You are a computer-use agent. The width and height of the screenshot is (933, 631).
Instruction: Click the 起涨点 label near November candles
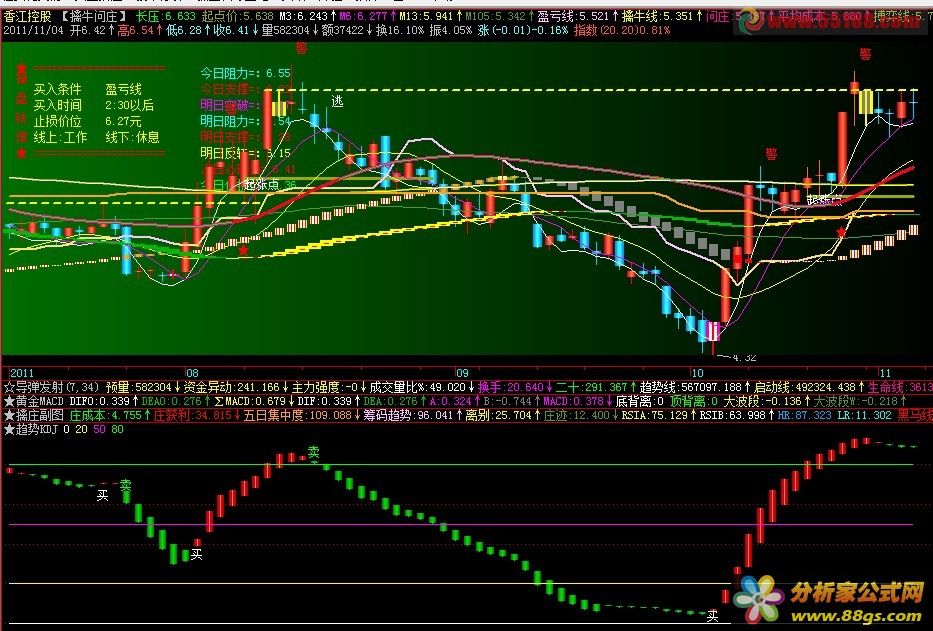[x=825, y=199]
